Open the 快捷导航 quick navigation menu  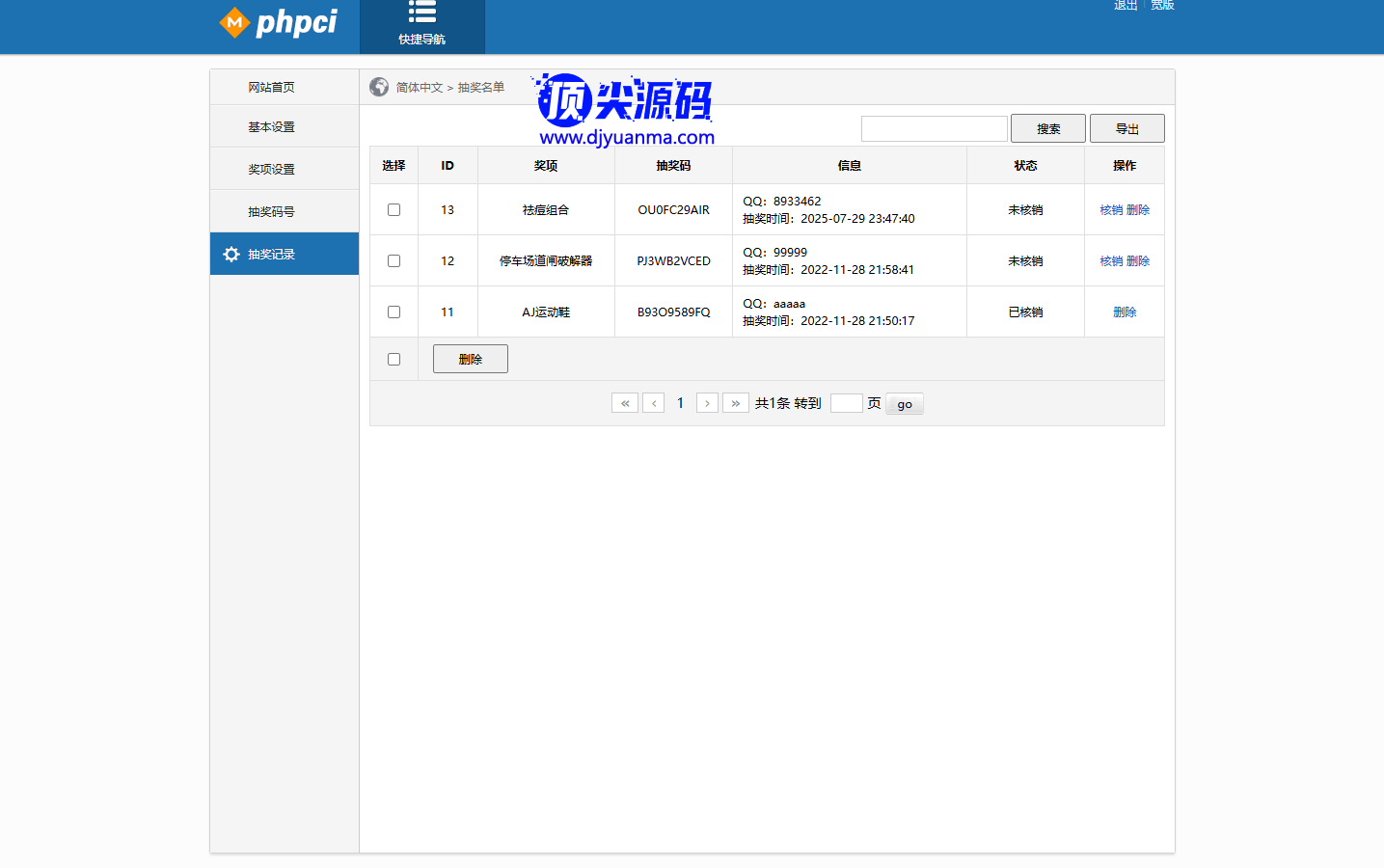[421, 24]
